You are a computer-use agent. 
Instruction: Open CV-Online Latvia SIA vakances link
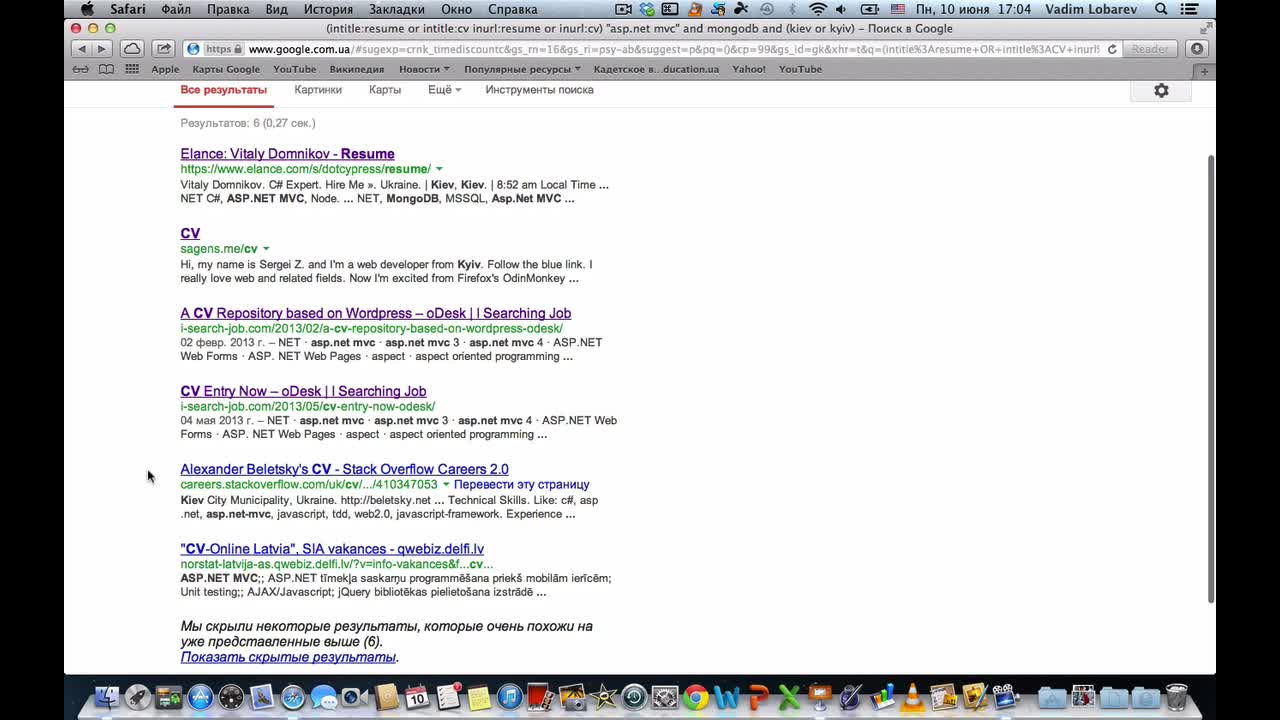332,549
